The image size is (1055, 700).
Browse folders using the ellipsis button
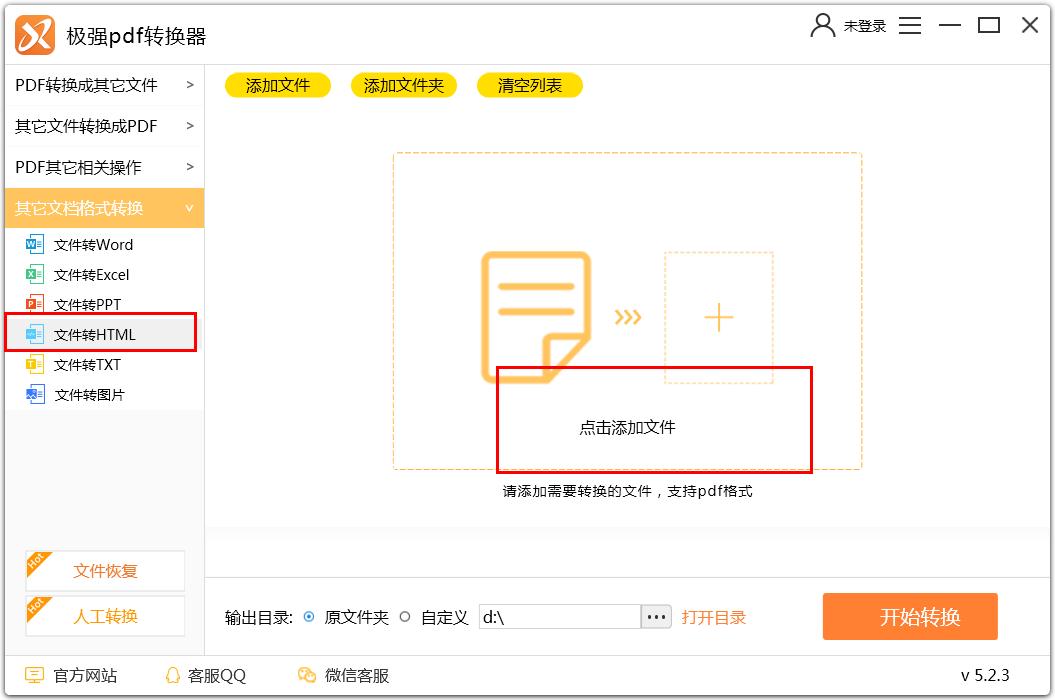(x=656, y=617)
